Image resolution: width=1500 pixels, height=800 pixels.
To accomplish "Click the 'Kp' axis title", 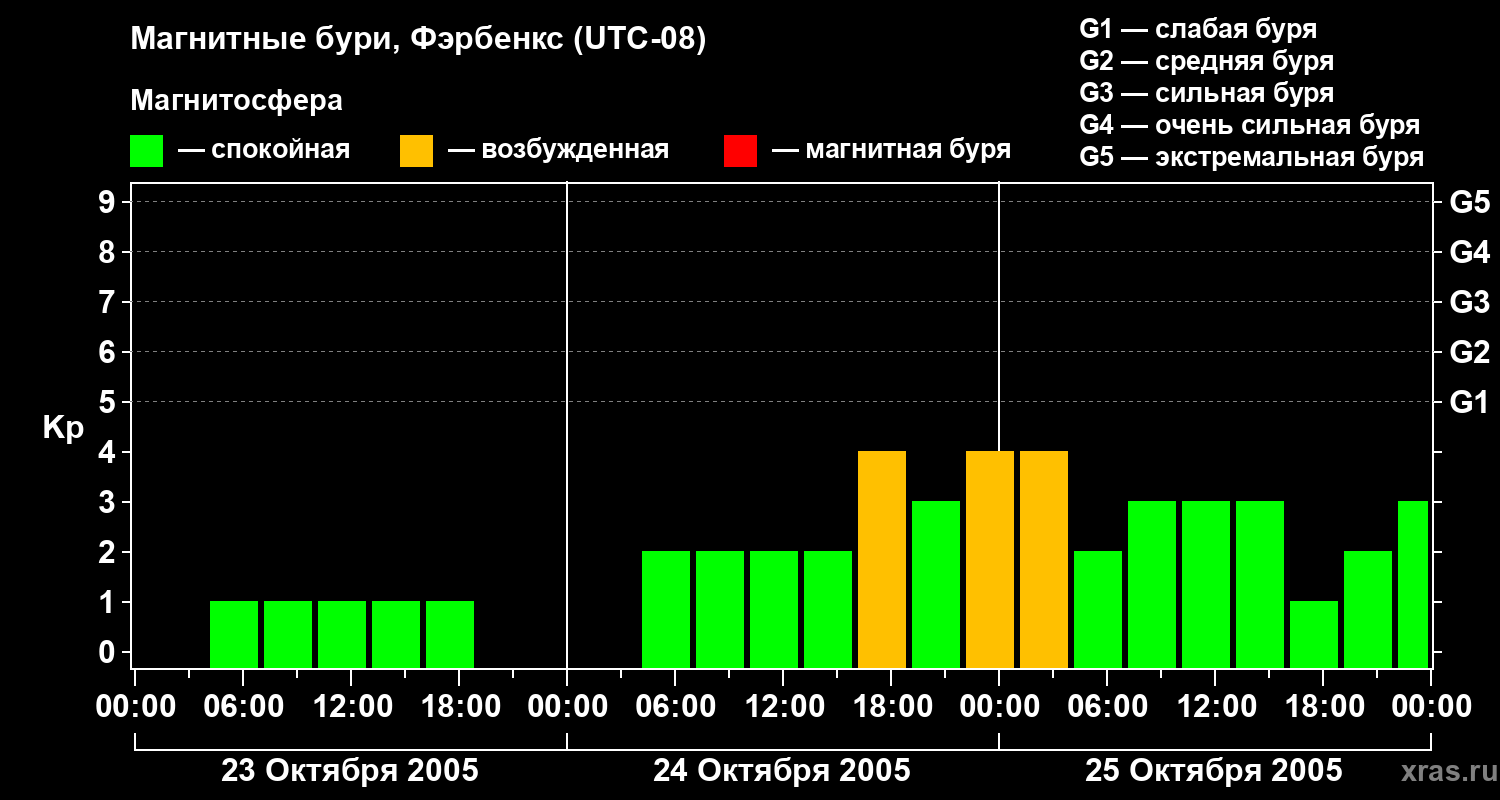I will (x=63, y=428).
